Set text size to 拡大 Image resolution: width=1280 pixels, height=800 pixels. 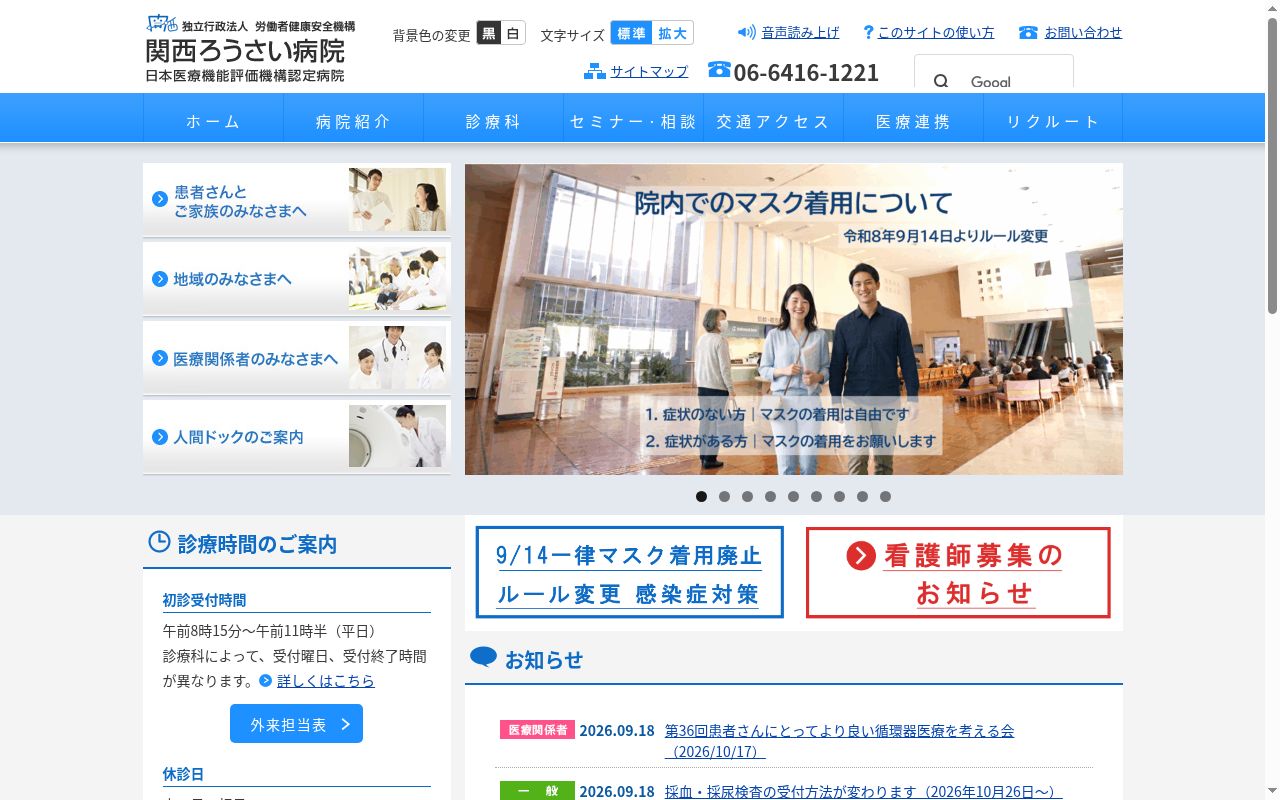coord(673,33)
